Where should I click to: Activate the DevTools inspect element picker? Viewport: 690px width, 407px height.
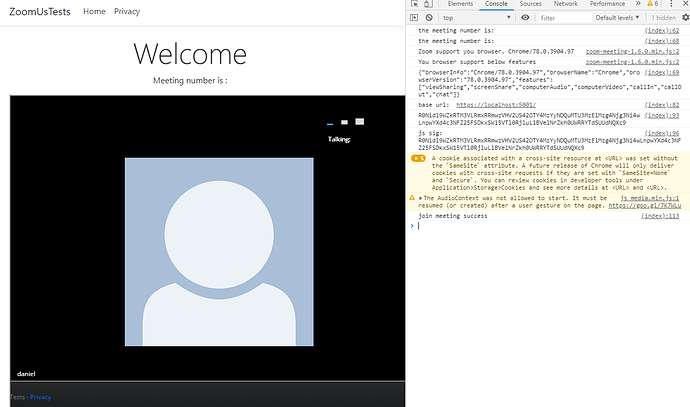(x=414, y=4)
